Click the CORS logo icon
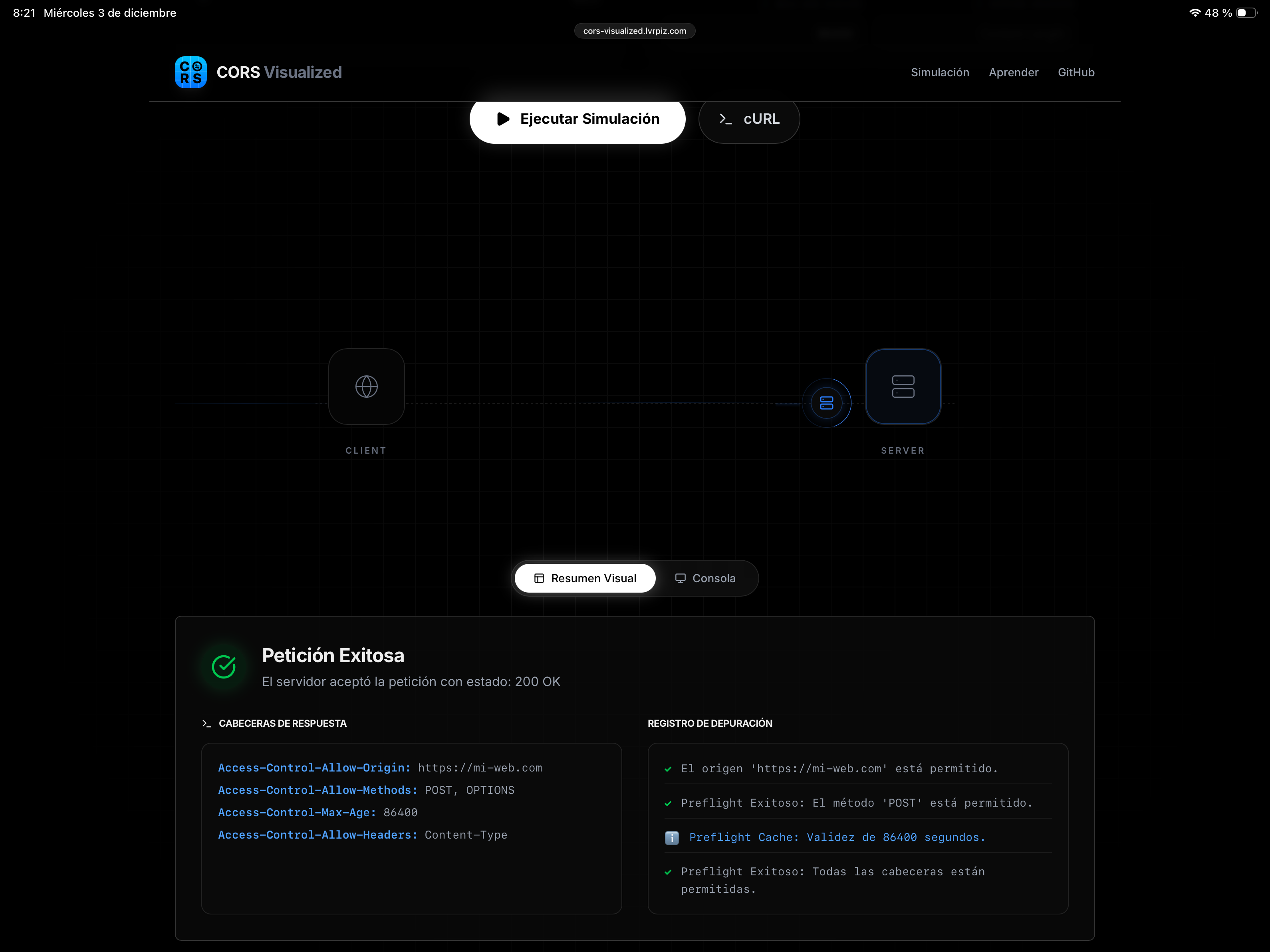The image size is (1270, 952). point(190,72)
